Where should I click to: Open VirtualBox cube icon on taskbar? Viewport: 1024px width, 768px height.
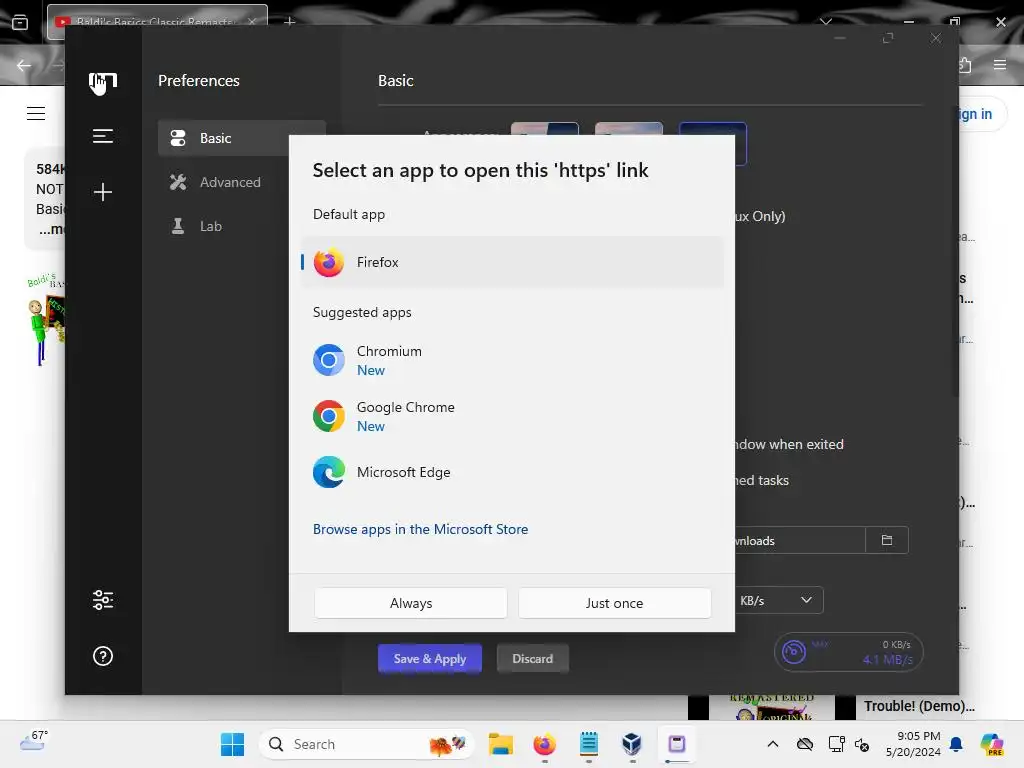632,744
